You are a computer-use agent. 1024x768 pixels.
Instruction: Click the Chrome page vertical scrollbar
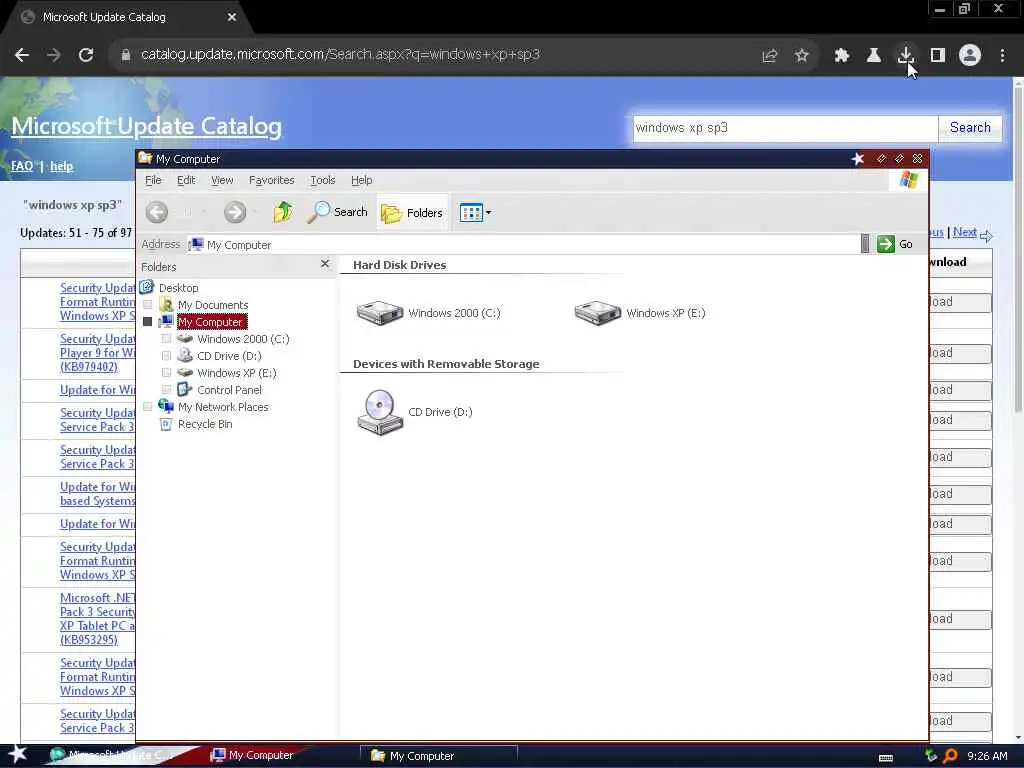(1018, 248)
